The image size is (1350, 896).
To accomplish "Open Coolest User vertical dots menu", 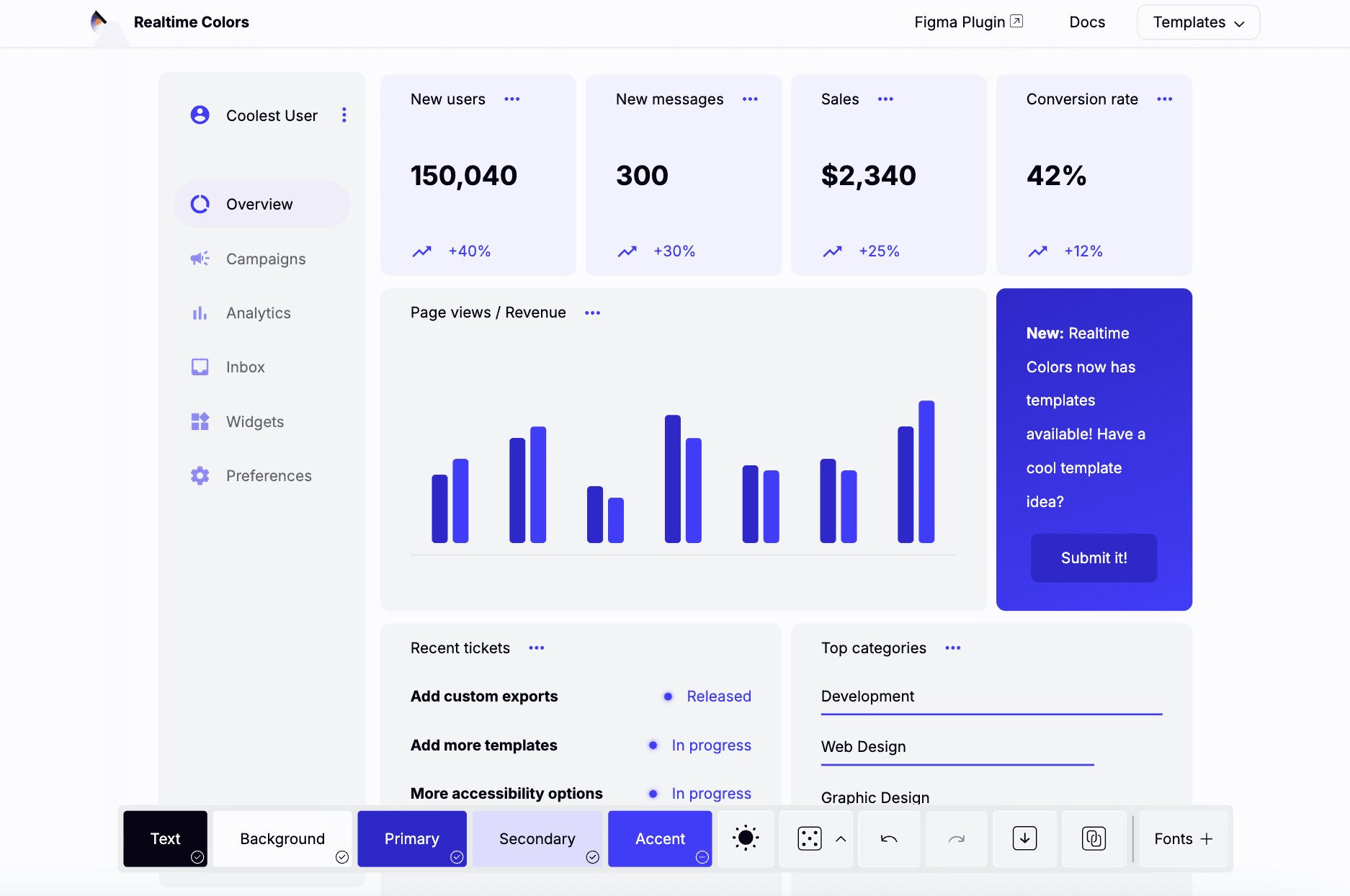I will [x=344, y=115].
